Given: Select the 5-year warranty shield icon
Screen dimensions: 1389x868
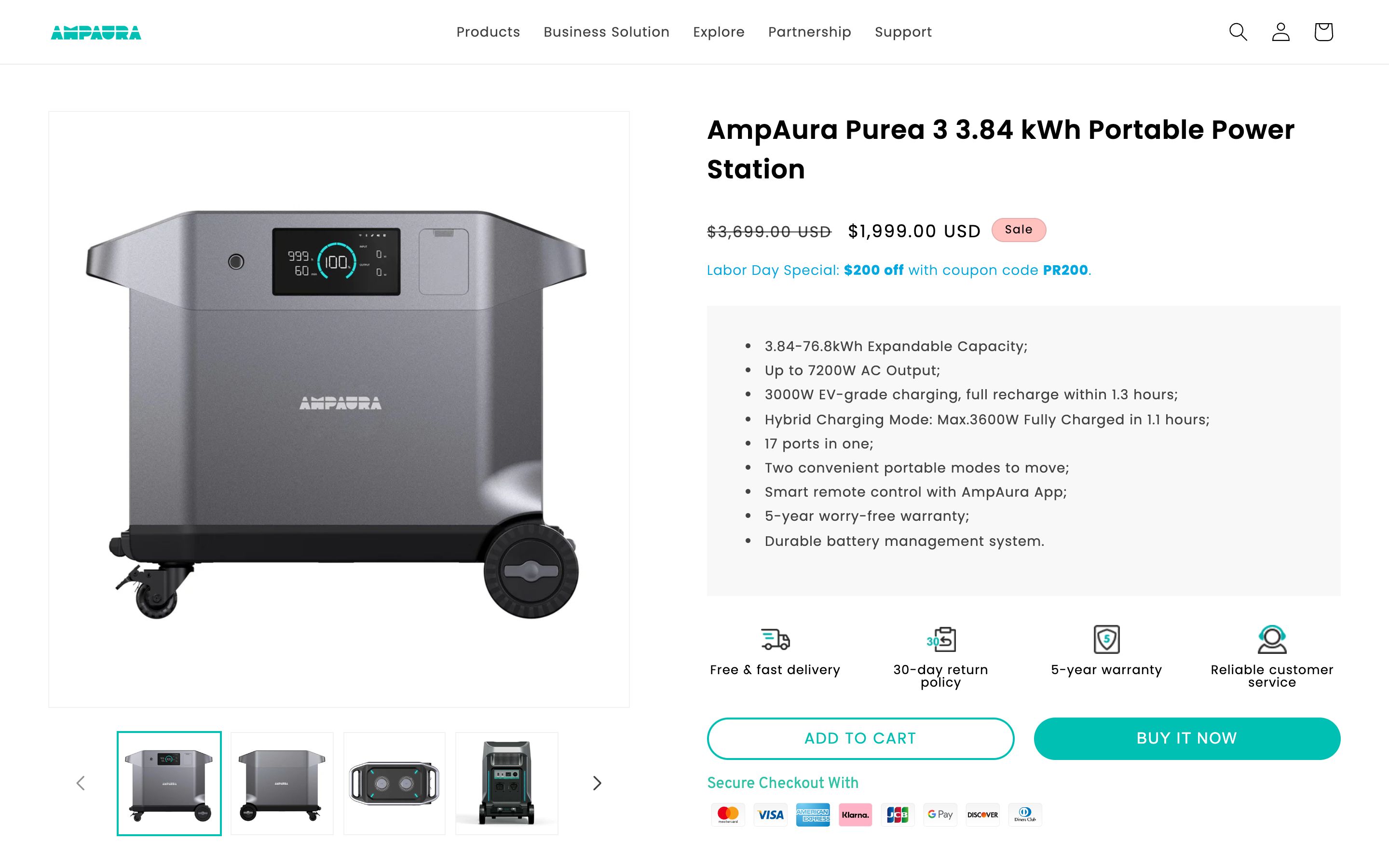Looking at the screenshot, I should tap(1106, 638).
